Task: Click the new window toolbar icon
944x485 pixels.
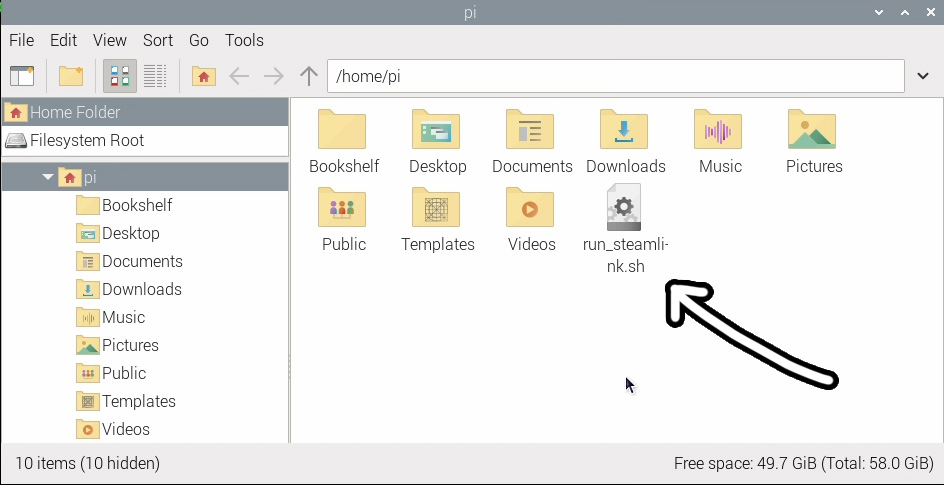Action: pos(22,76)
